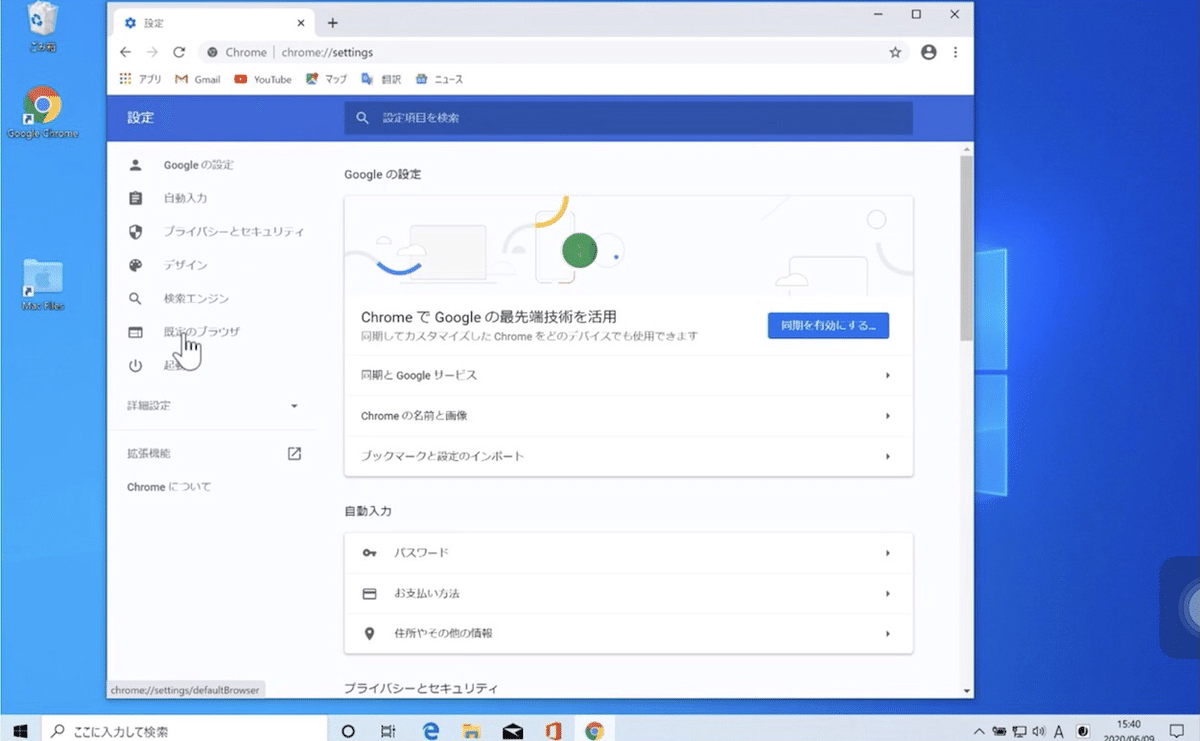This screenshot has height=741, width=1200.
Task: Open the 同期と Google サービス row
Action: [628, 375]
